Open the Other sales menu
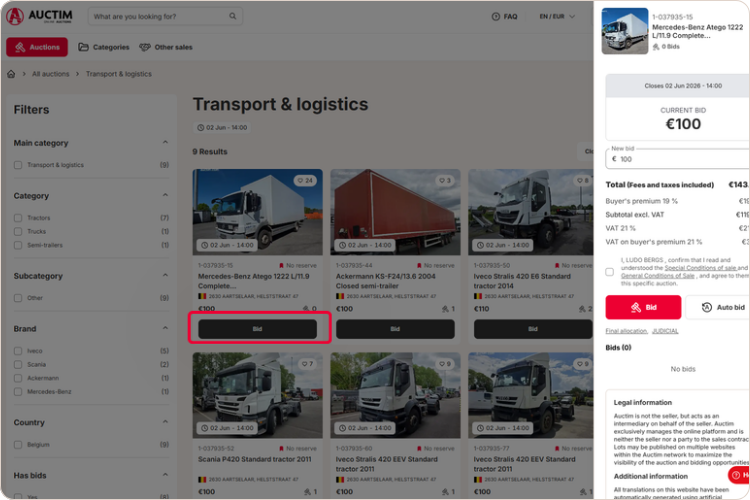This screenshot has width=750, height=500. pyautogui.click(x=165, y=47)
